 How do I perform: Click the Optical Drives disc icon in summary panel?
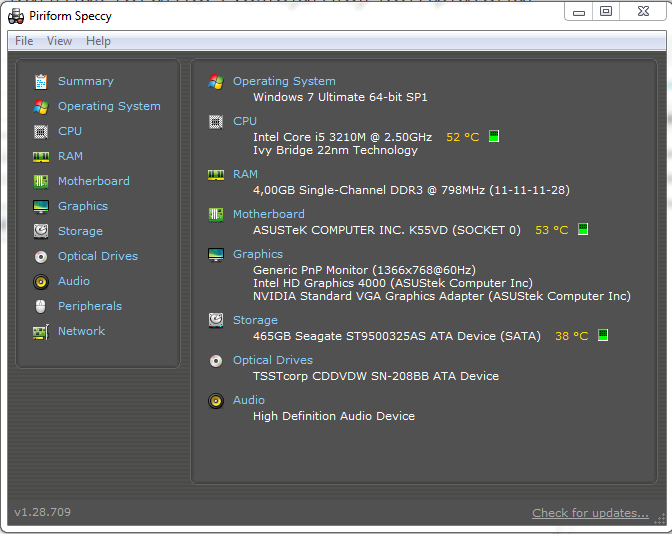[216, 361]
